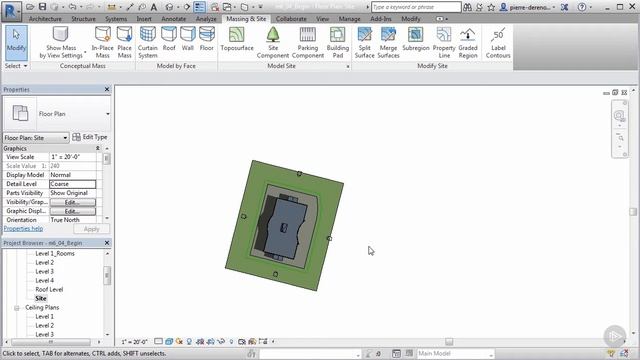Viewport: 640px width, 360px height.
Task: Open the Help question mark icon
Action: pyautogui.click(x=582, y=7)
